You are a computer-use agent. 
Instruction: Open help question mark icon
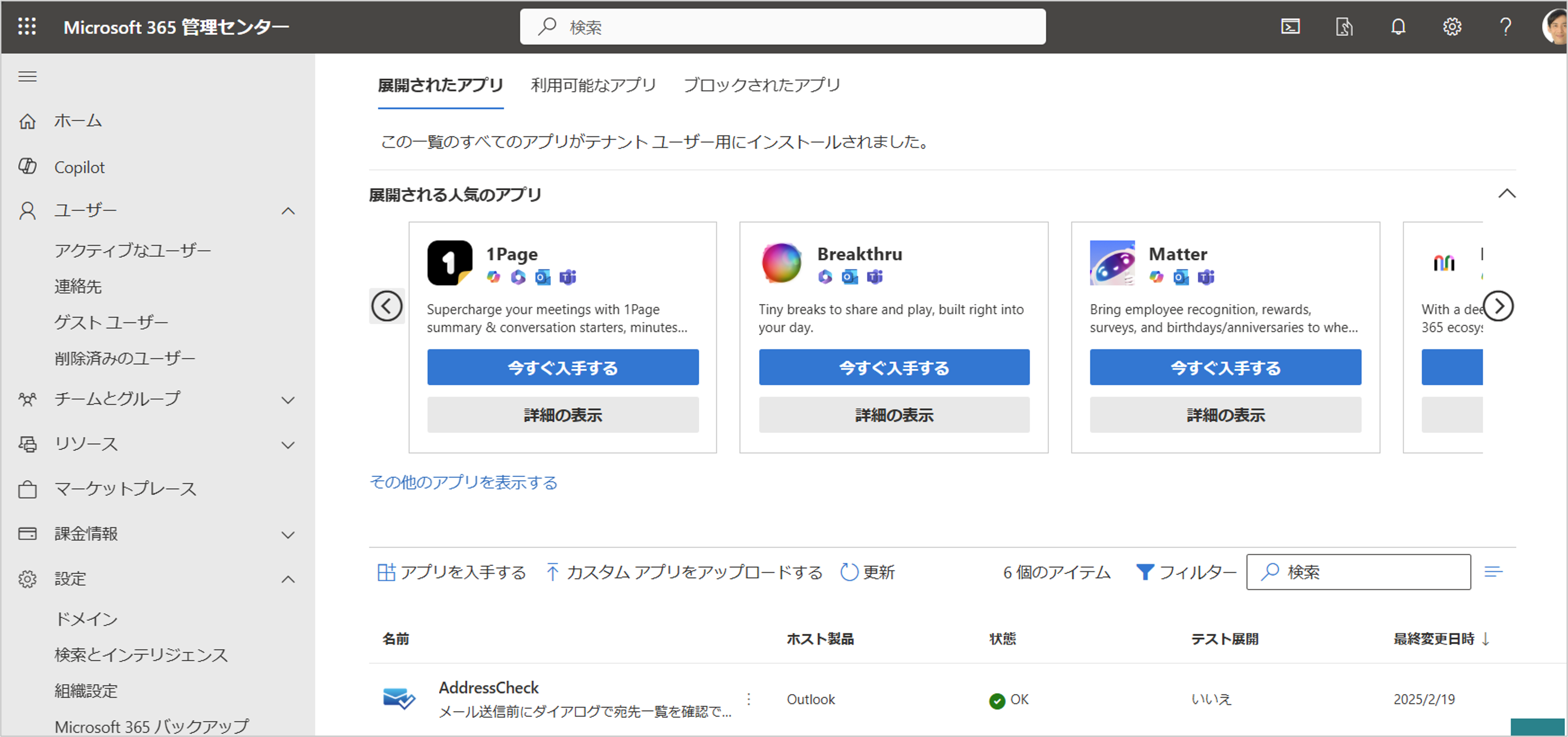pyautogui.click(x=1505, y=27)
